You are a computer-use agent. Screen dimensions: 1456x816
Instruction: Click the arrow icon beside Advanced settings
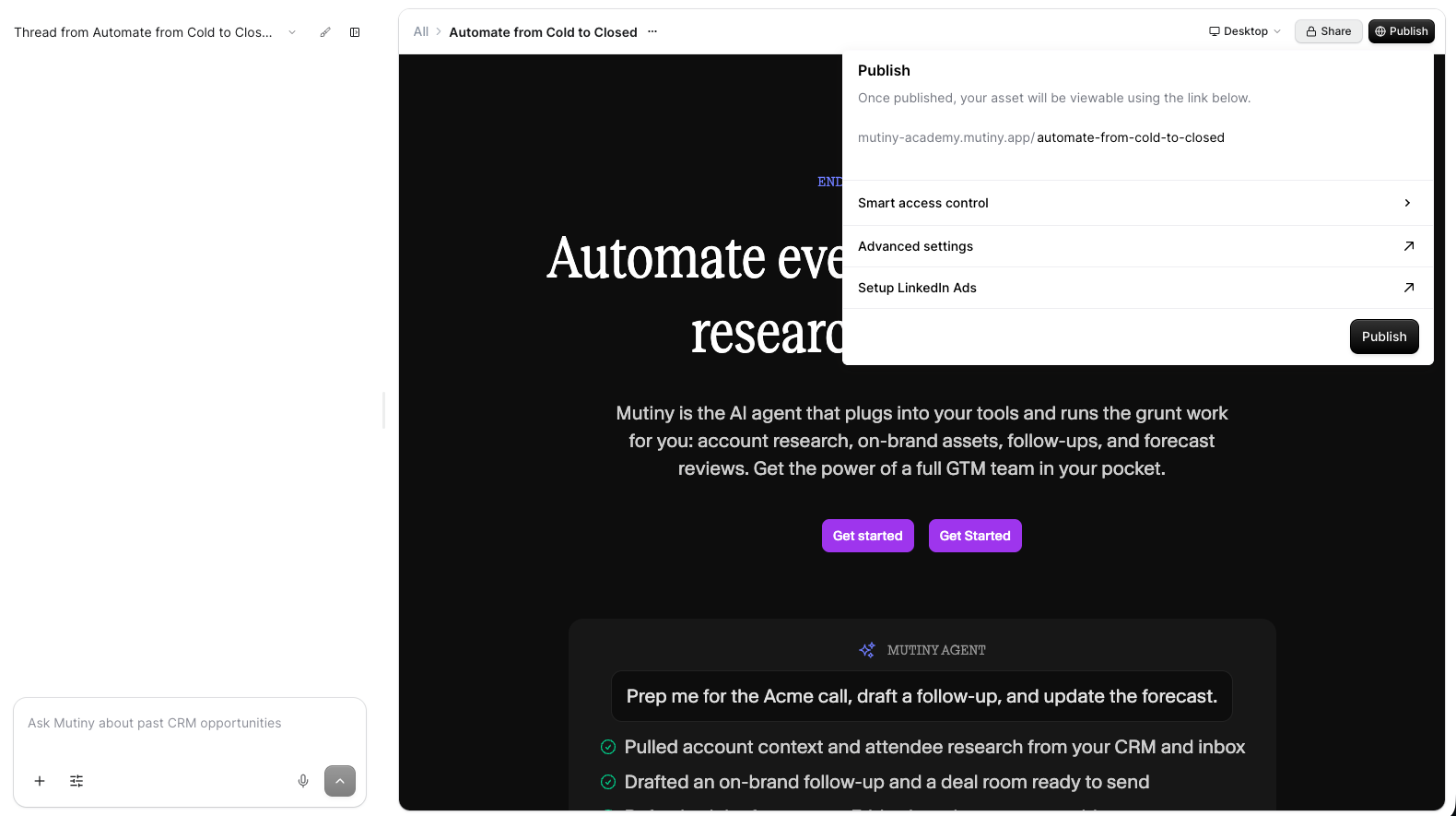[x=1408, y=246]
